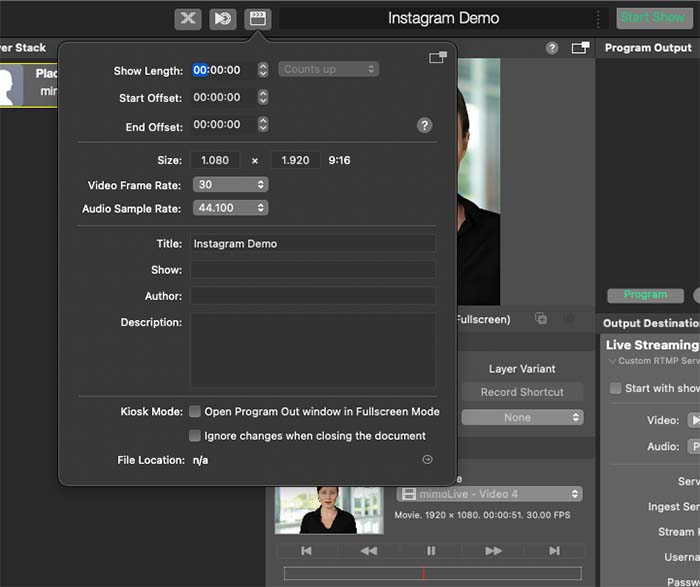
Task: Pop out the preview window icon
Action: [580, 47]
